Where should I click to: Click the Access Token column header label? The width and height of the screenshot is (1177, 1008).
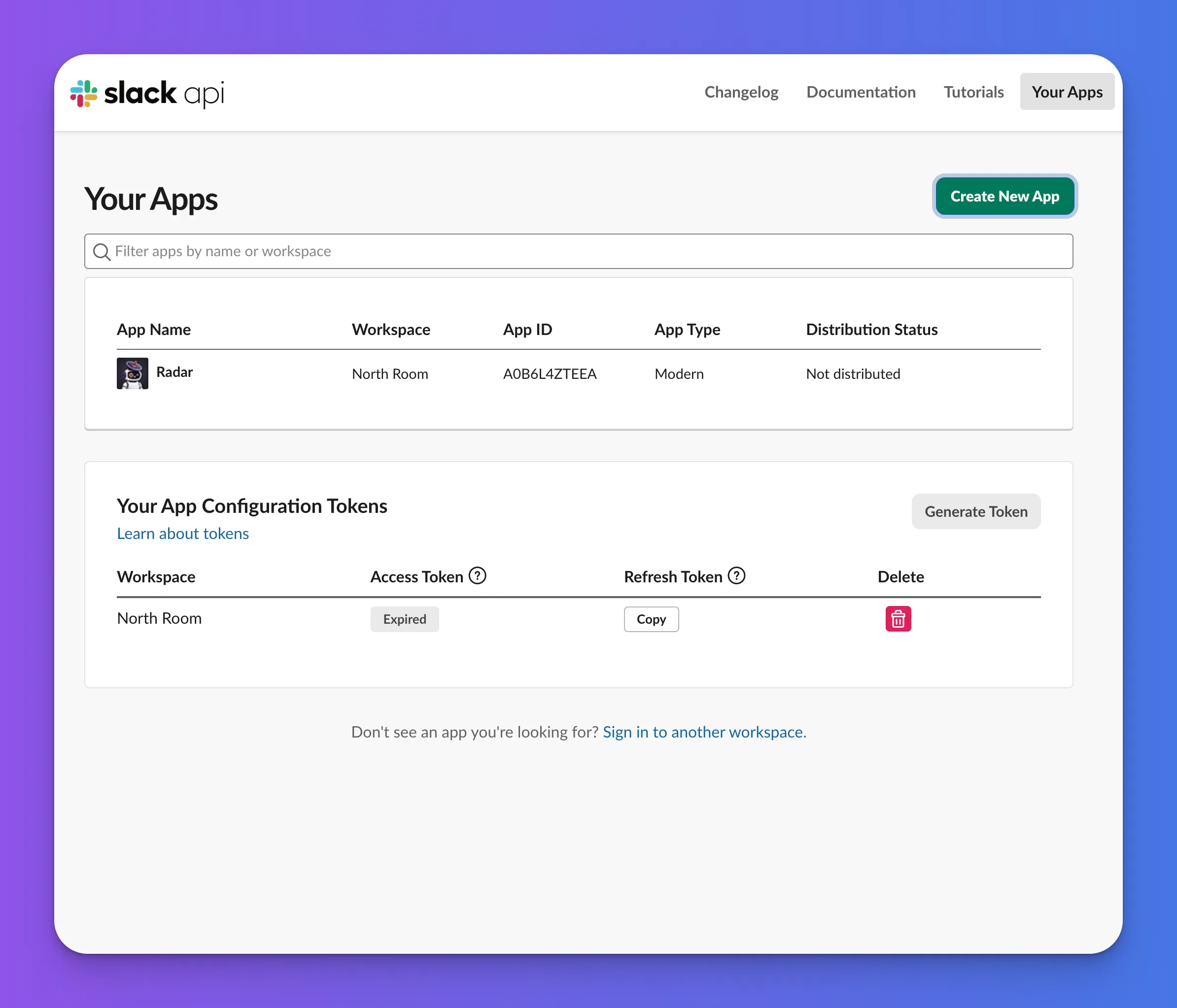coord(417,577)
